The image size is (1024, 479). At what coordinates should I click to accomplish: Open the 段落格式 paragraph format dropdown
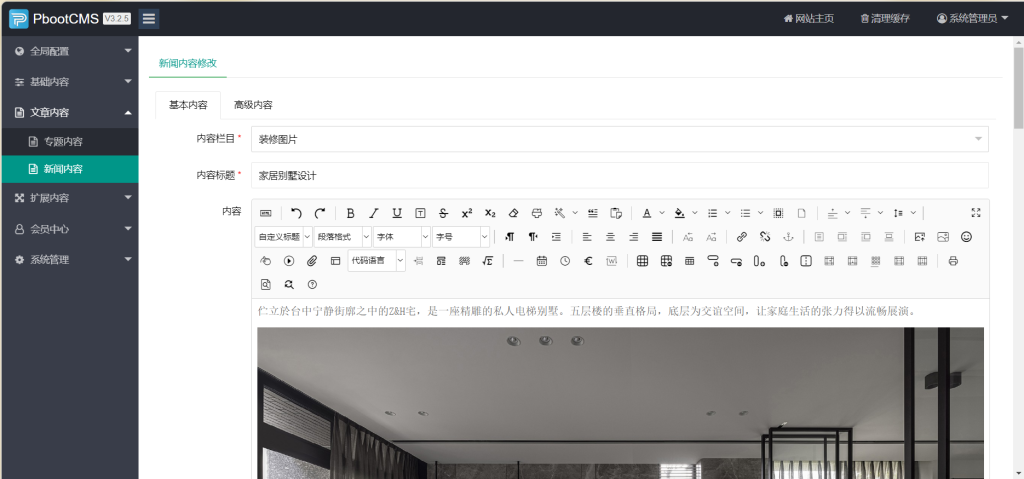point(343,237)
